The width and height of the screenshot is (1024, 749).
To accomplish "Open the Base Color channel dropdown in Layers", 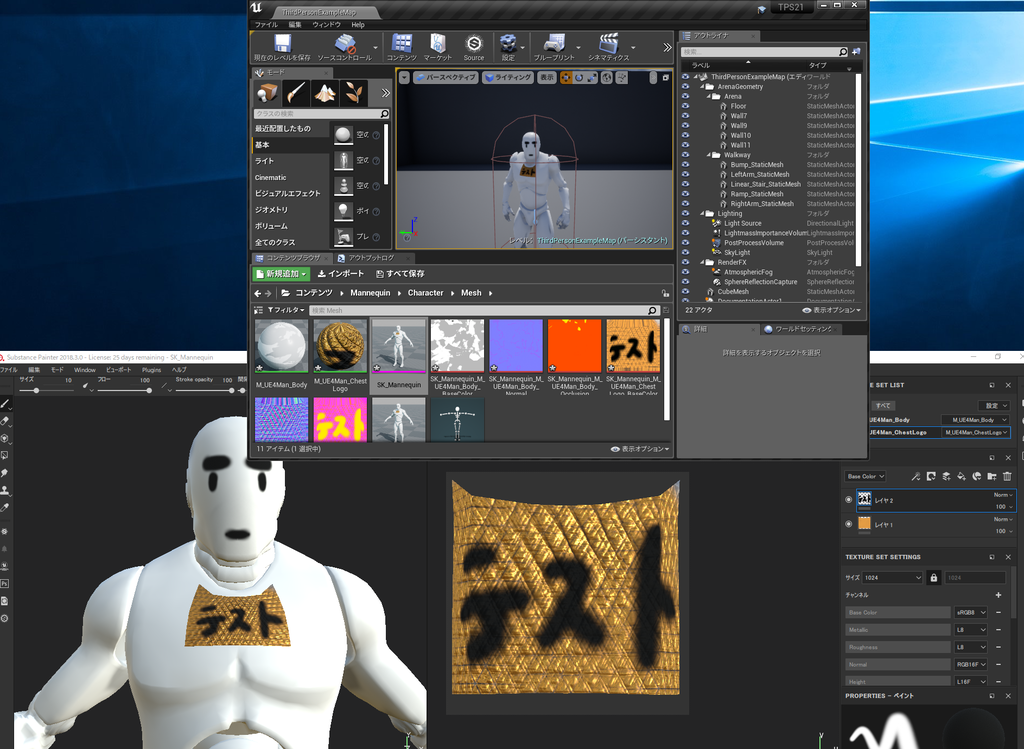I will 865,476.
